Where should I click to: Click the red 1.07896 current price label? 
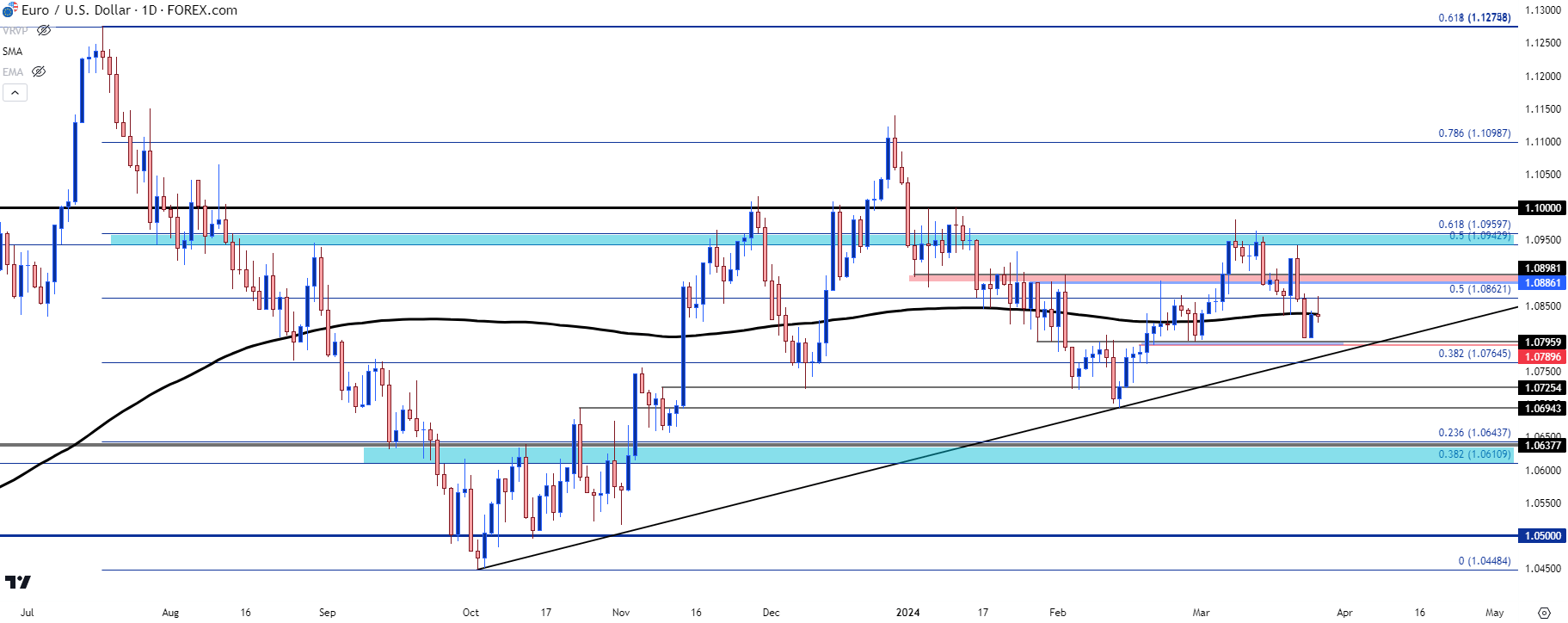(1542, 357)
